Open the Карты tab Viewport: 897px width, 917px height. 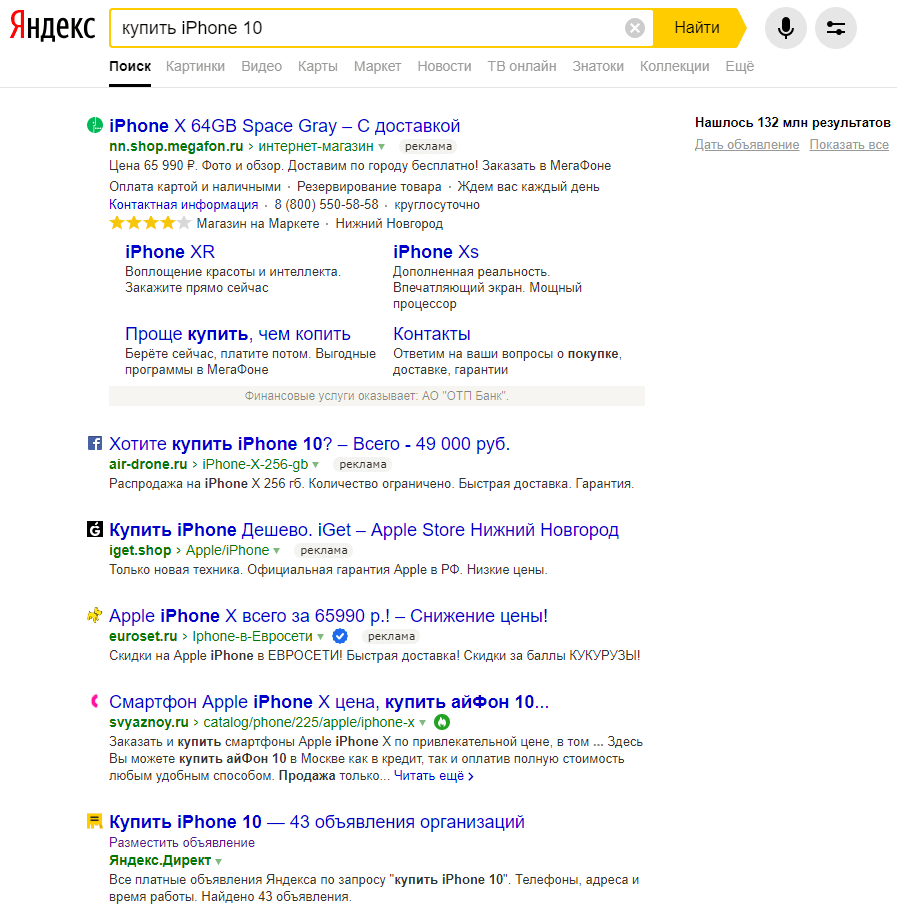[x=318, y=67]
